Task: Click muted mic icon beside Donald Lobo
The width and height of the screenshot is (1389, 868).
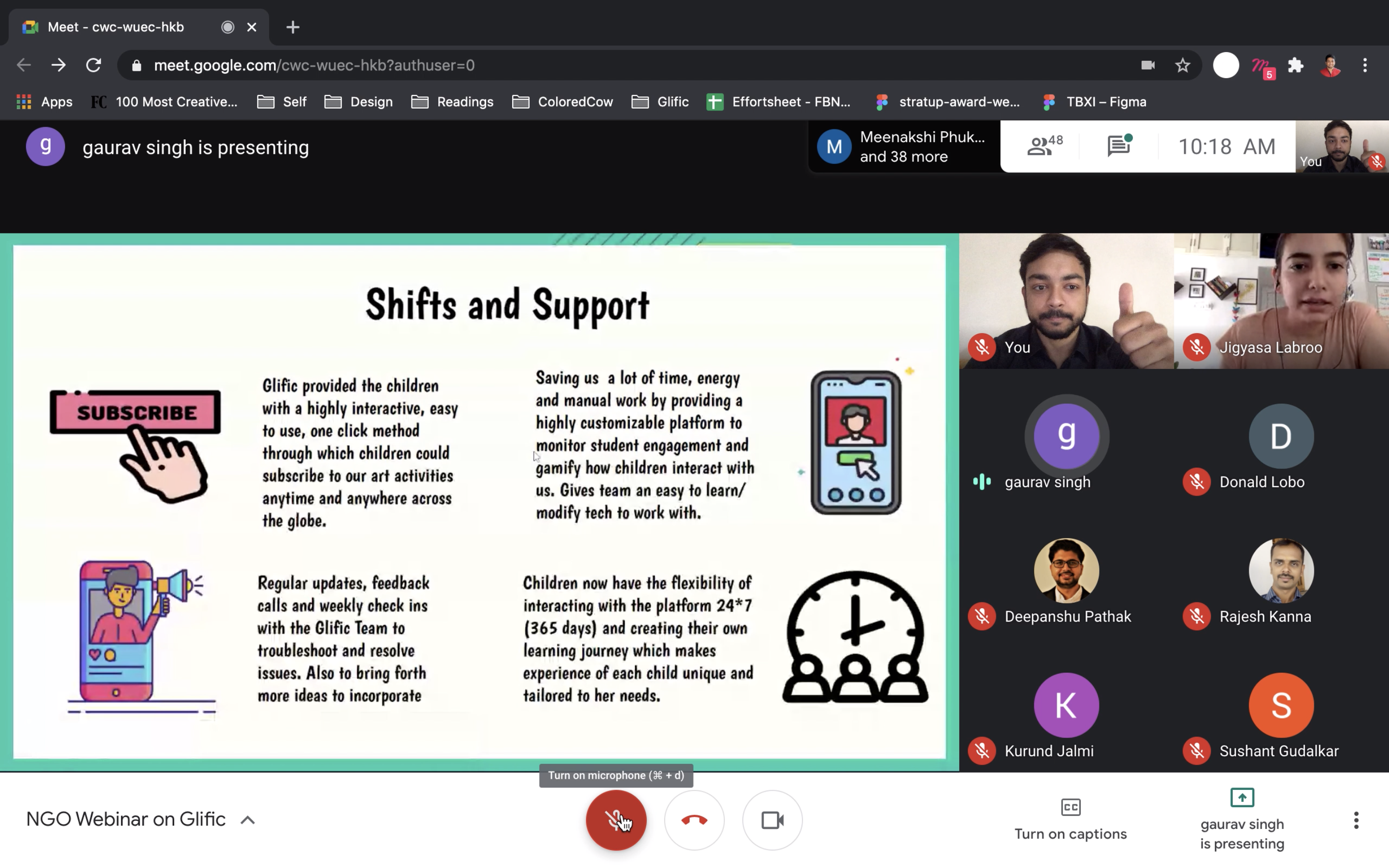Action: 1197,482
